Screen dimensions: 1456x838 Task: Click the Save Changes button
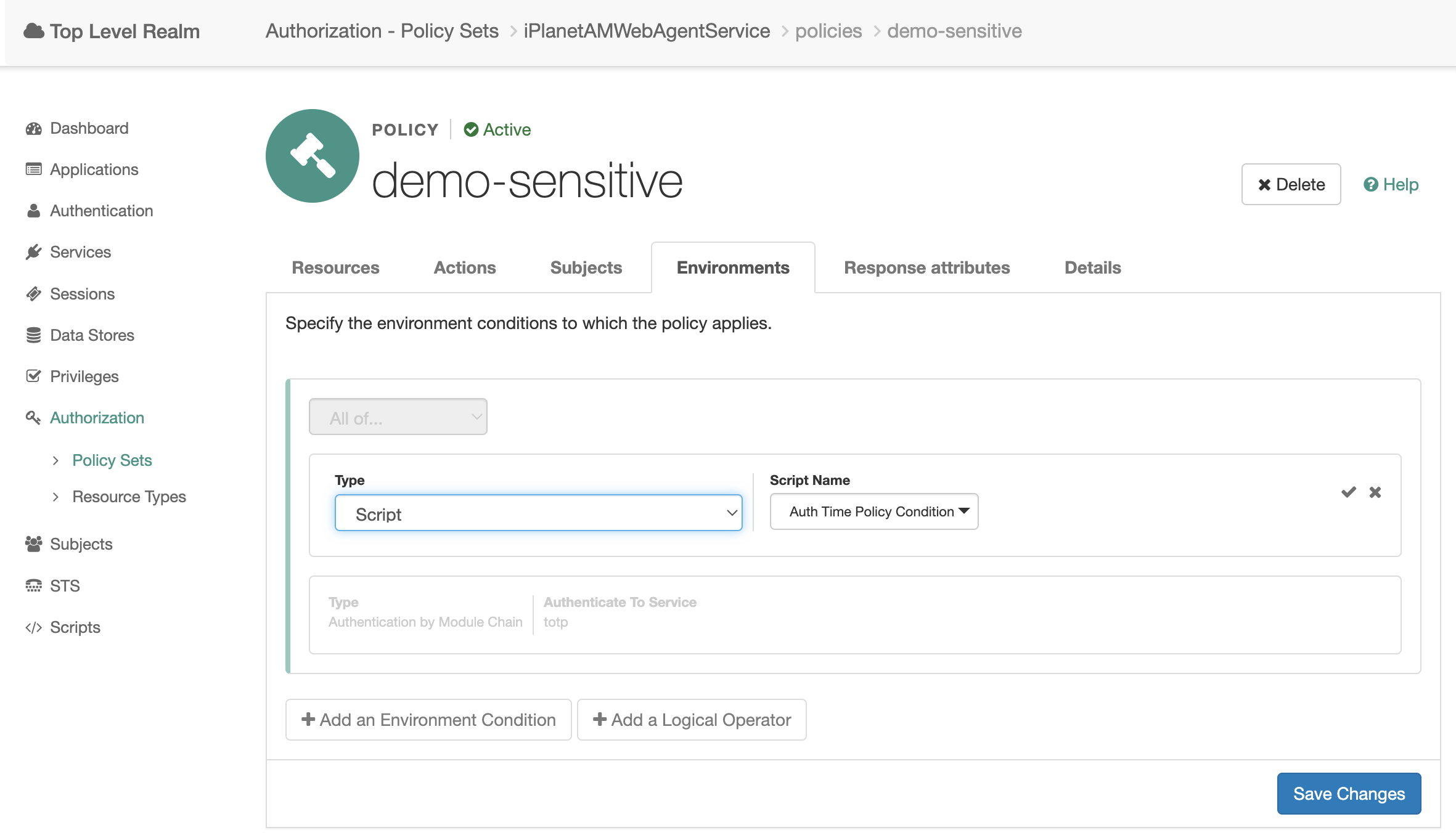click(1348, 793)
